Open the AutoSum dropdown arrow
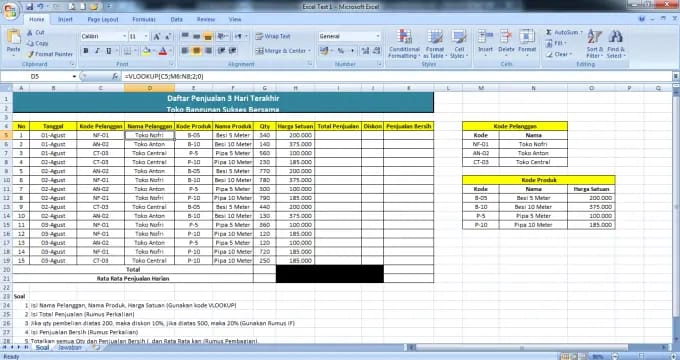 pos(582,33)
